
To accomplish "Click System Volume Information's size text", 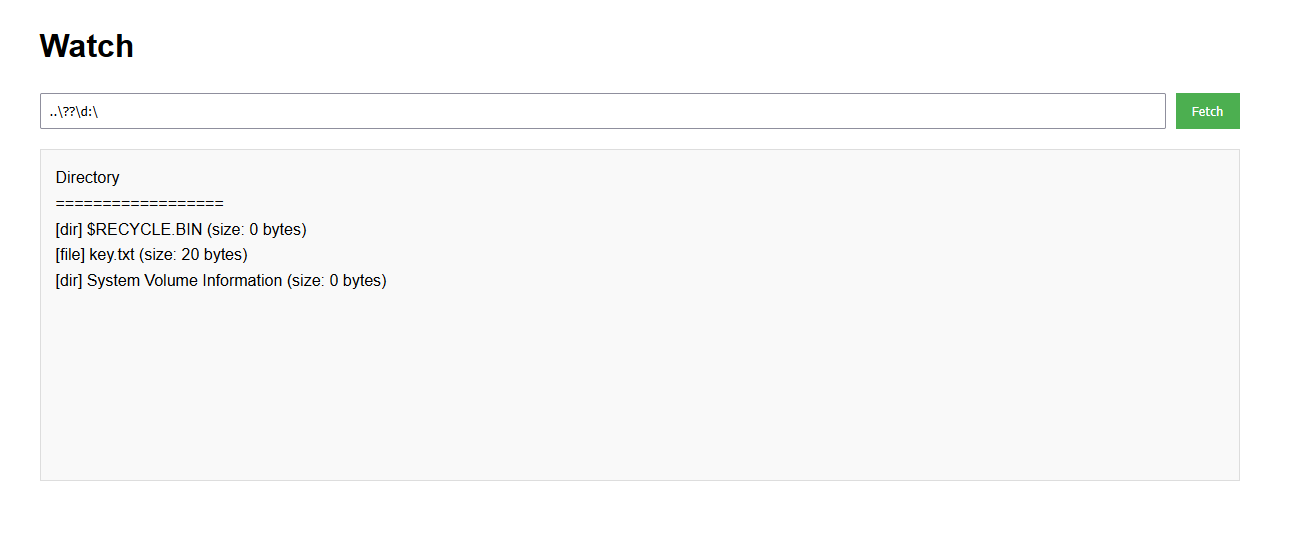I will [x=336, y=281].
